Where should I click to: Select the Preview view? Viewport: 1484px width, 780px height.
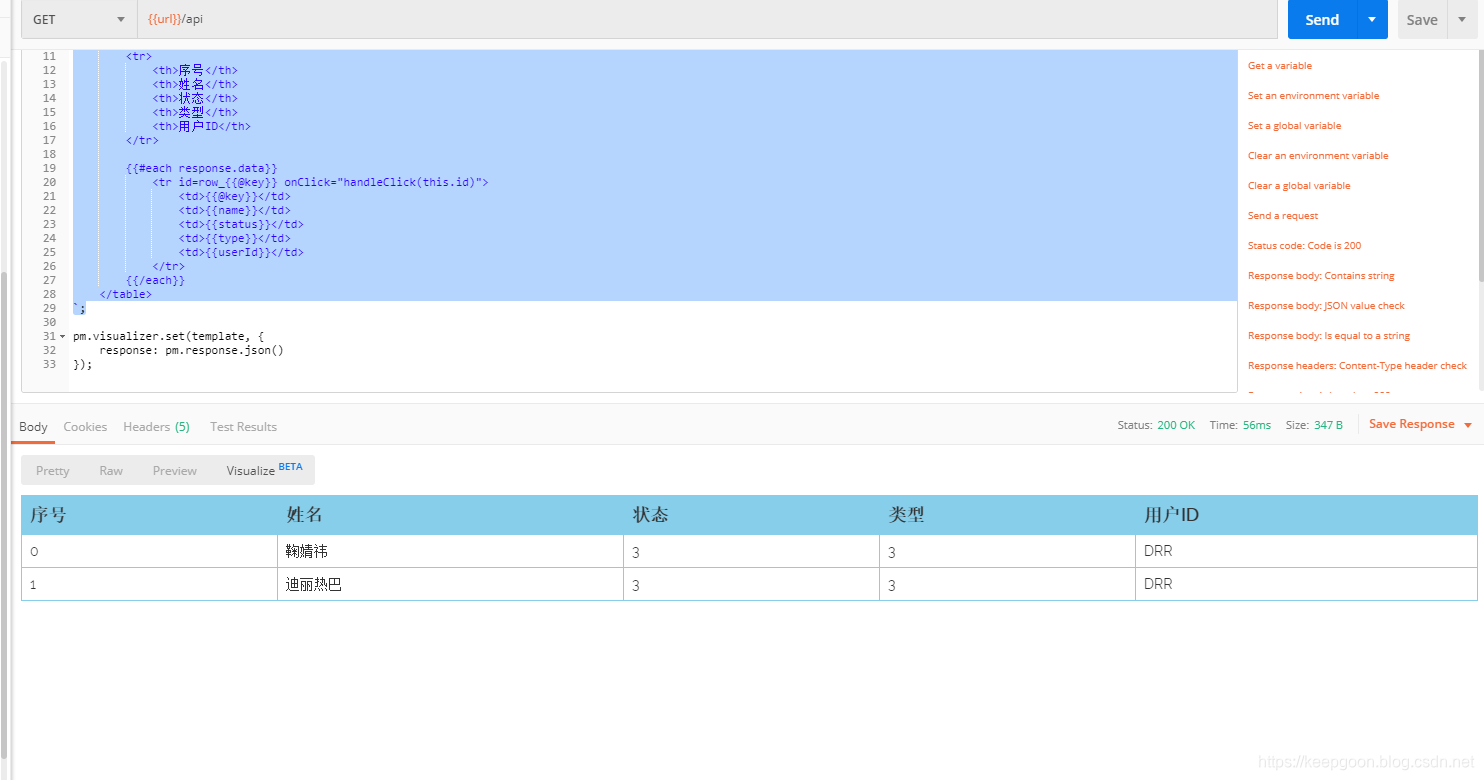pyautogui.click(x=175, y=471)
